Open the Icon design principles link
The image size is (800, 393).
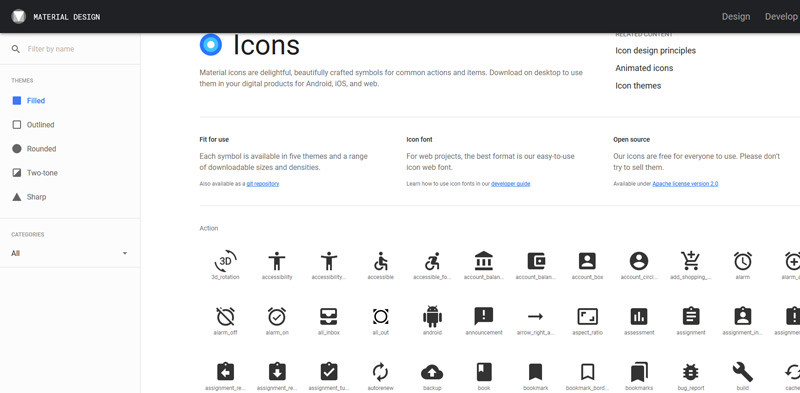click(656, 51)
